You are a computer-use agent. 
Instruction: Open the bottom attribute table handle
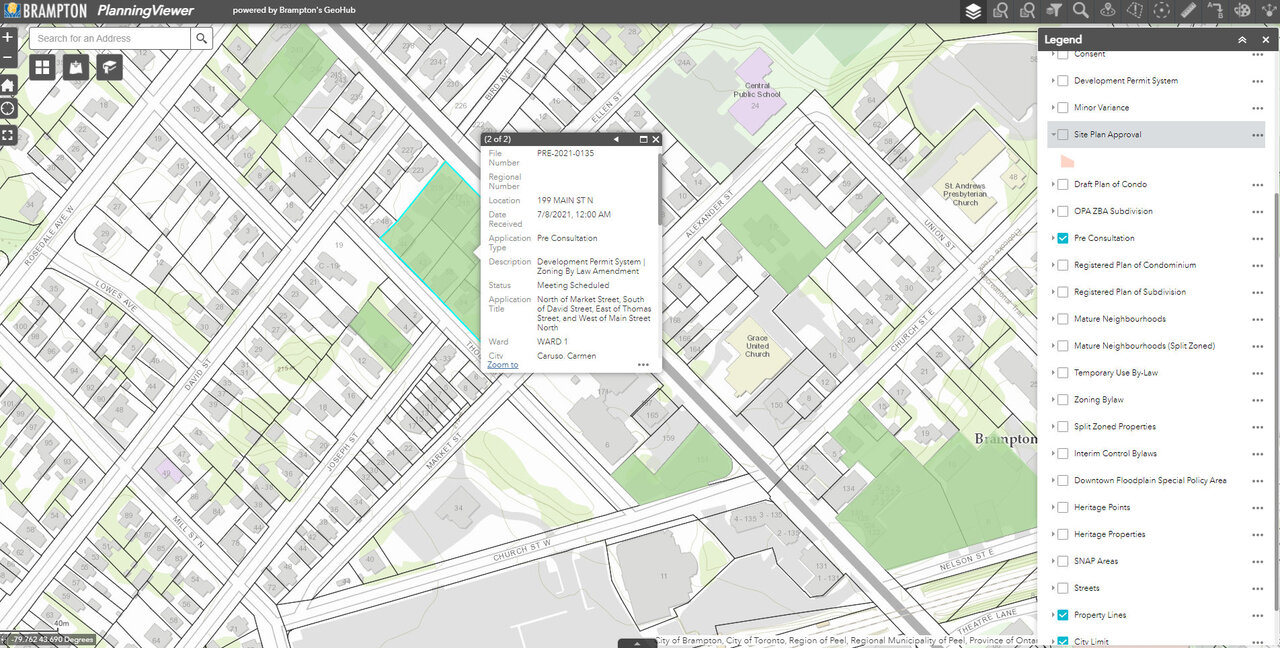[637, 643]
